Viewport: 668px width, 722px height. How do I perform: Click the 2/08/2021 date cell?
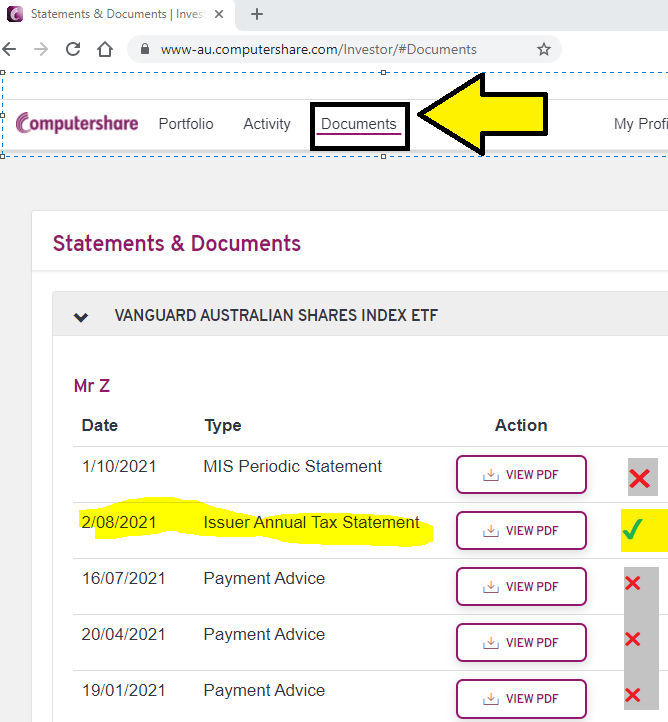coord(119,523)
